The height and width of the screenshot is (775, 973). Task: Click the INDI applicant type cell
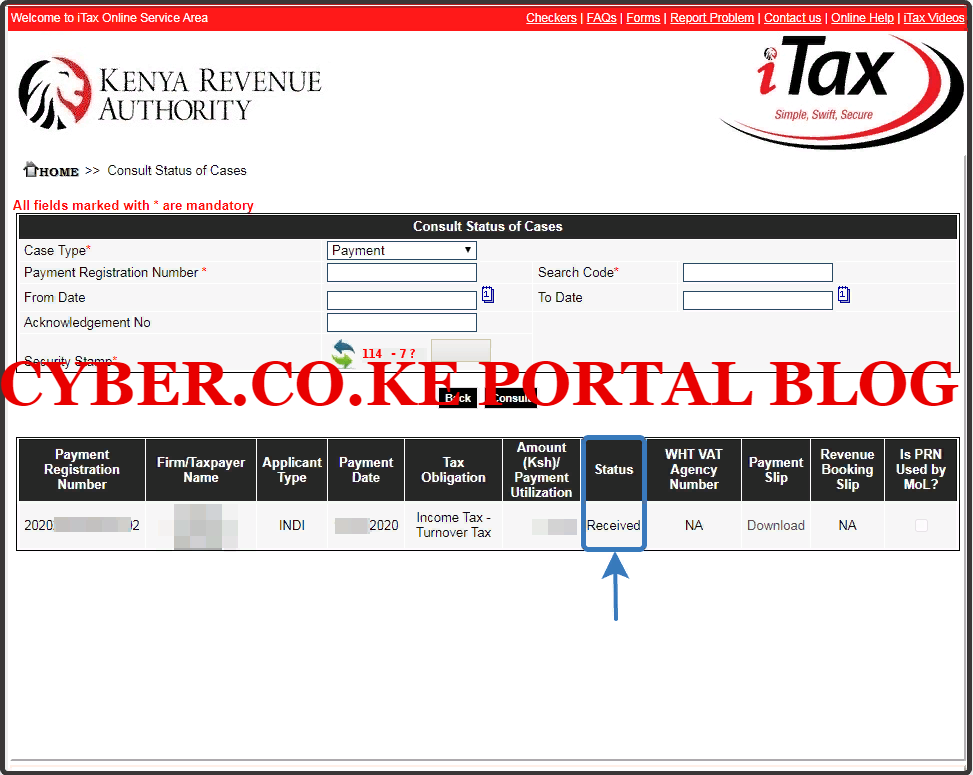(x=292, y=526)
